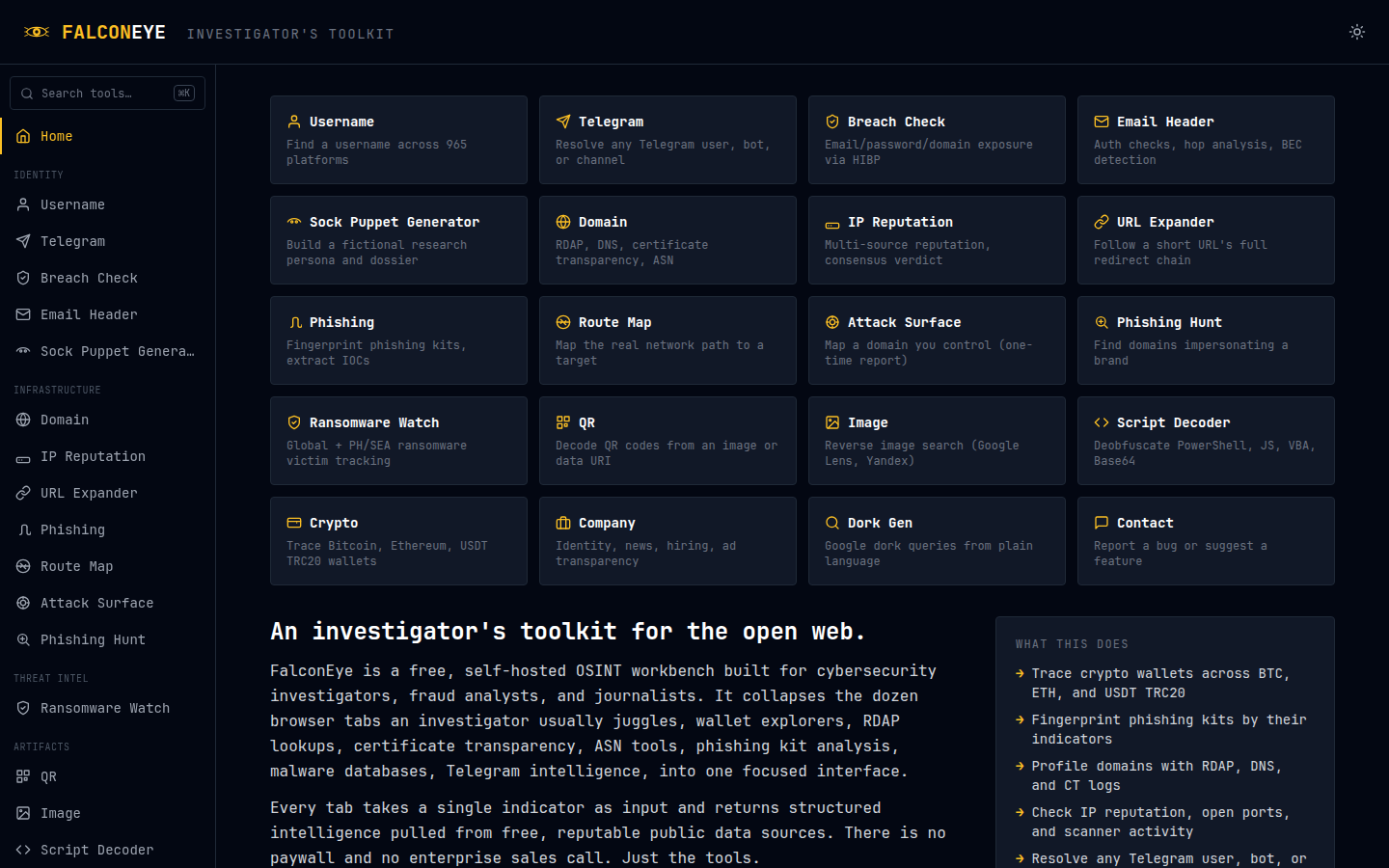Open the Telegram tool card
Image resolution: width=1389 pixels, height=868 pixels.
point(667,140)
